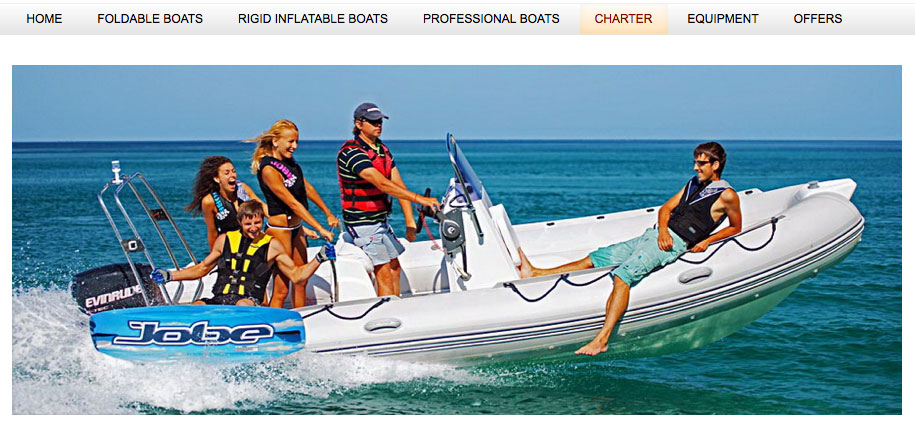Open the HOME menu item
Viewport: 915px width, 428px height.
point(44,19)
